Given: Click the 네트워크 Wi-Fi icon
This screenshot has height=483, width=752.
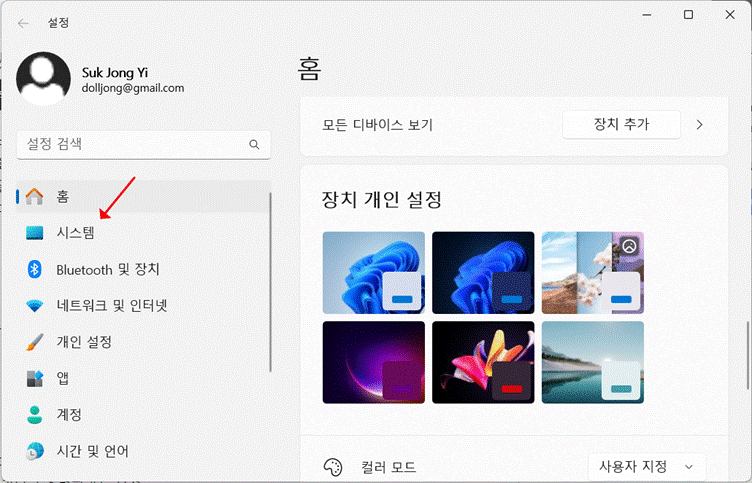Looking at the screenshot, I should point(35,306).
